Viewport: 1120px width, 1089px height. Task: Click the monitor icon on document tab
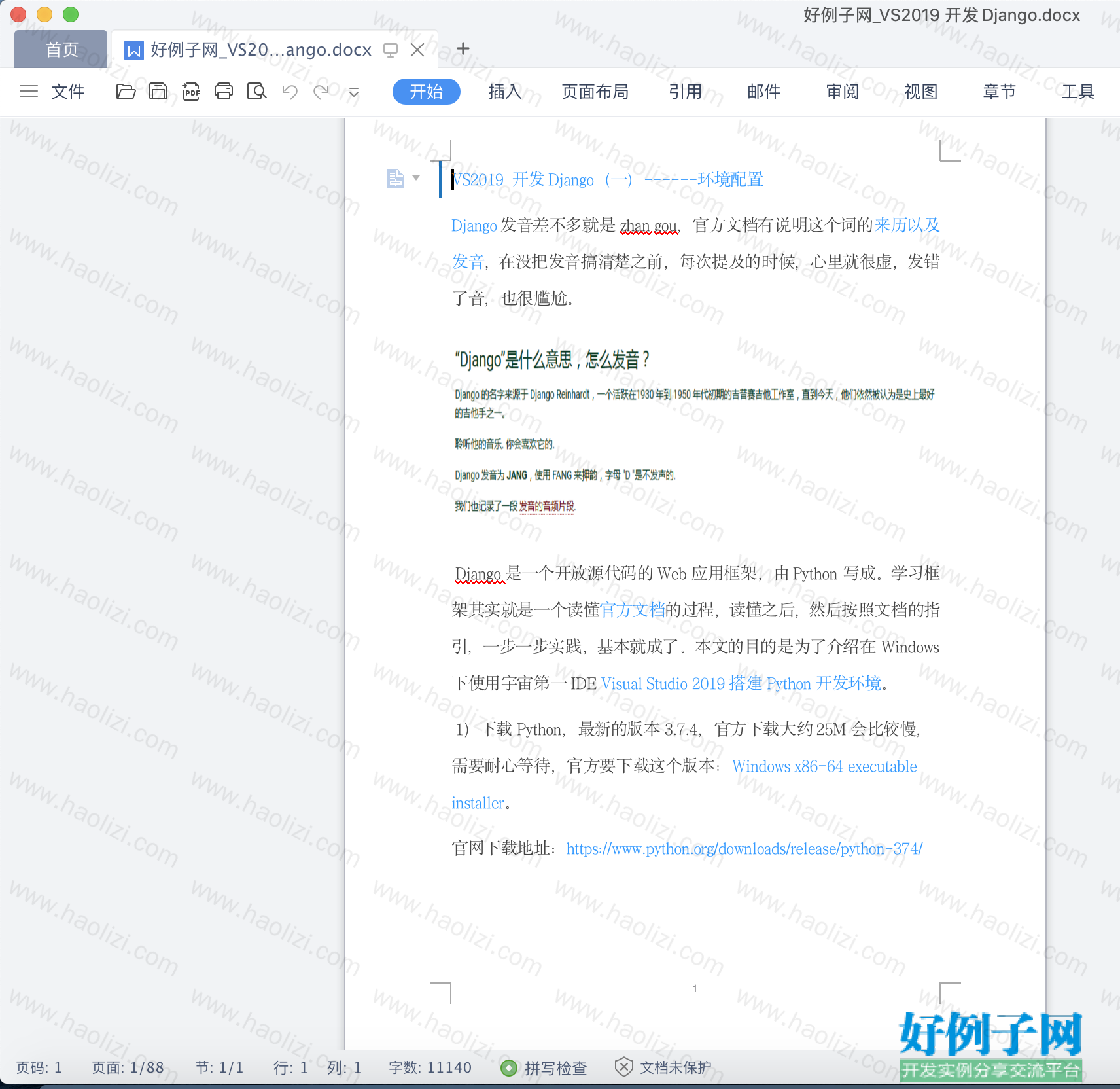391,50
